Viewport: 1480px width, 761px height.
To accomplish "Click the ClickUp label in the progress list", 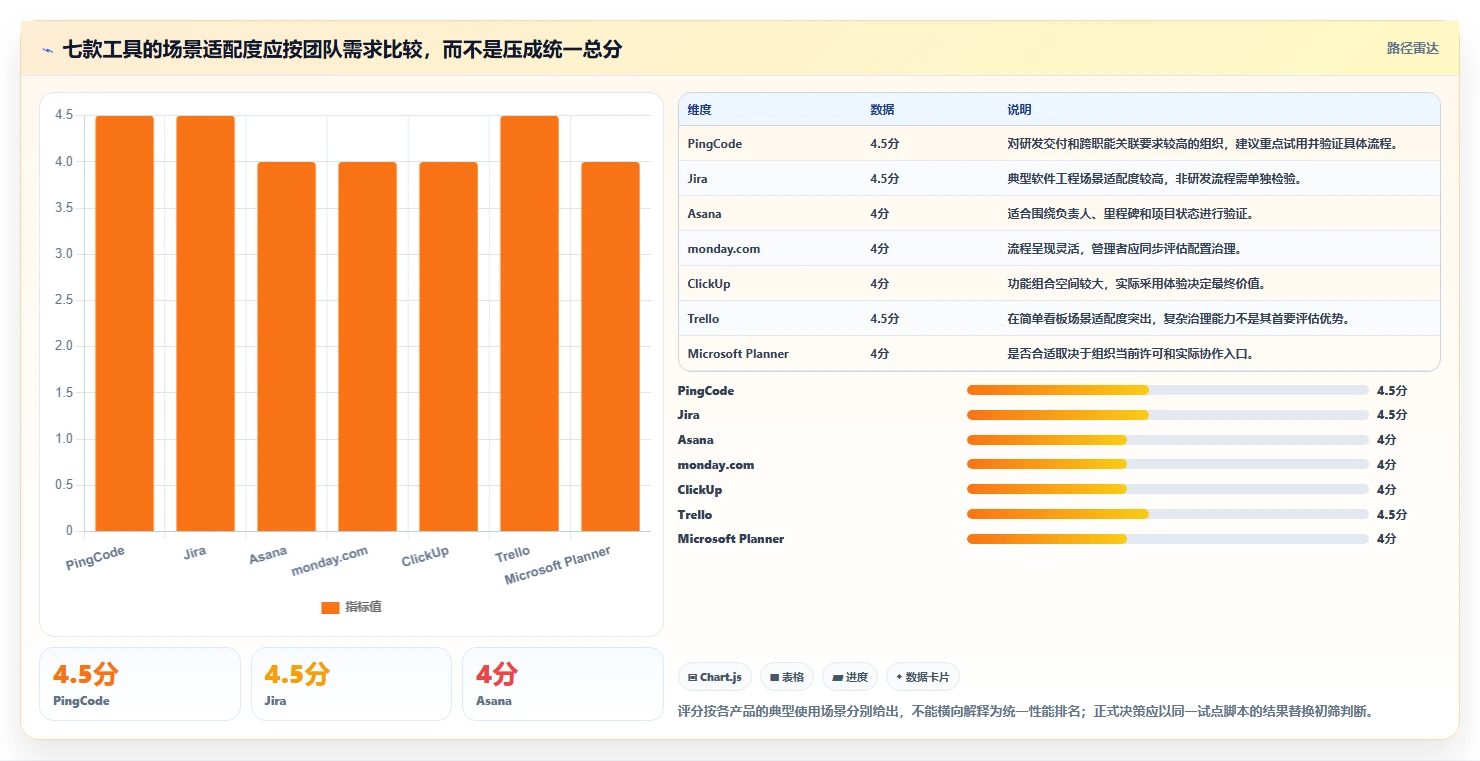I will 700,489.
